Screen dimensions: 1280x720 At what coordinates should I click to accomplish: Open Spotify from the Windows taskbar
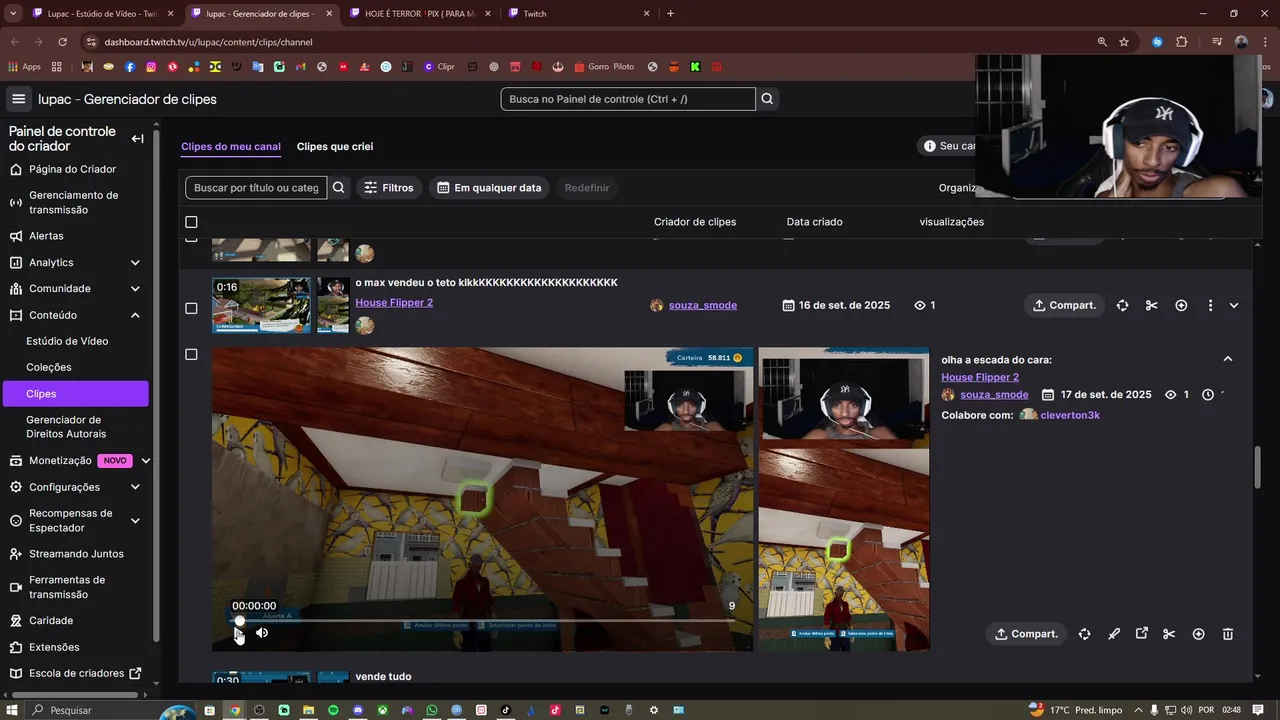333,710
